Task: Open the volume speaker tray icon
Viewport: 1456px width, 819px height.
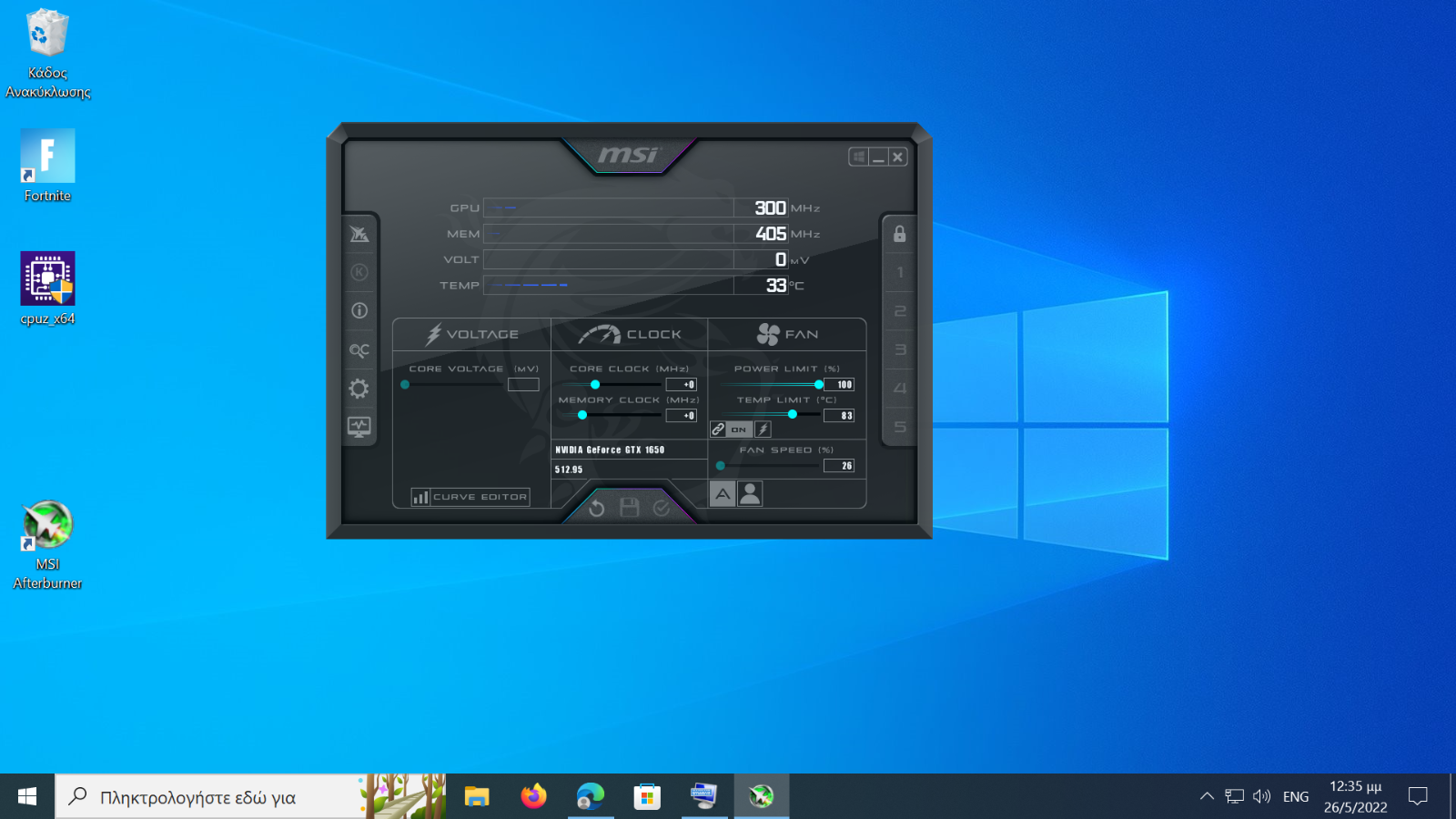Action: (1261, 796)
